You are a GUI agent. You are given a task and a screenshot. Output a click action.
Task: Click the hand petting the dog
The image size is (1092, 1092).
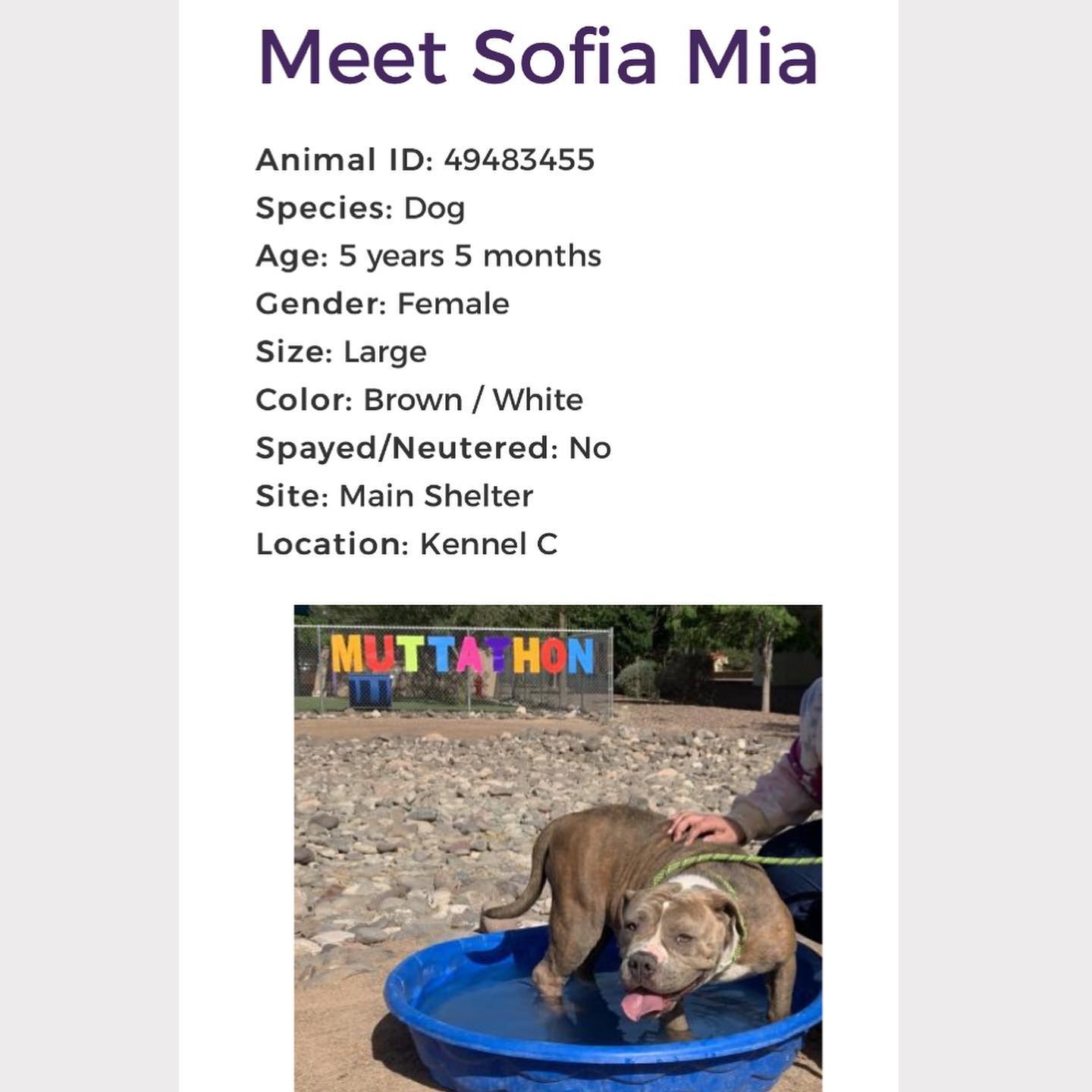pyautogui.click(x=704, y=828)
